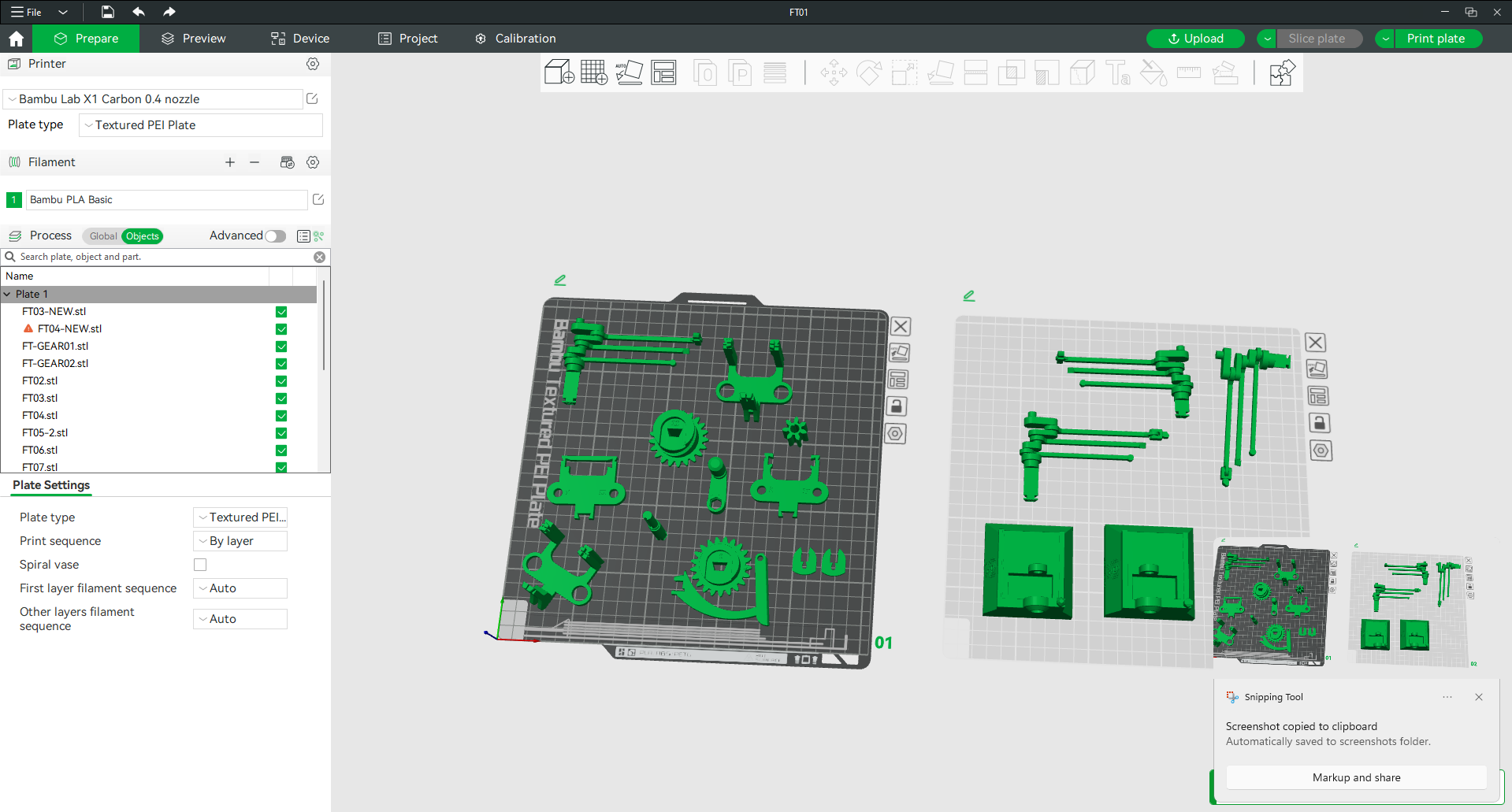Open the Slice plate options arrow

click(1267, 39)
